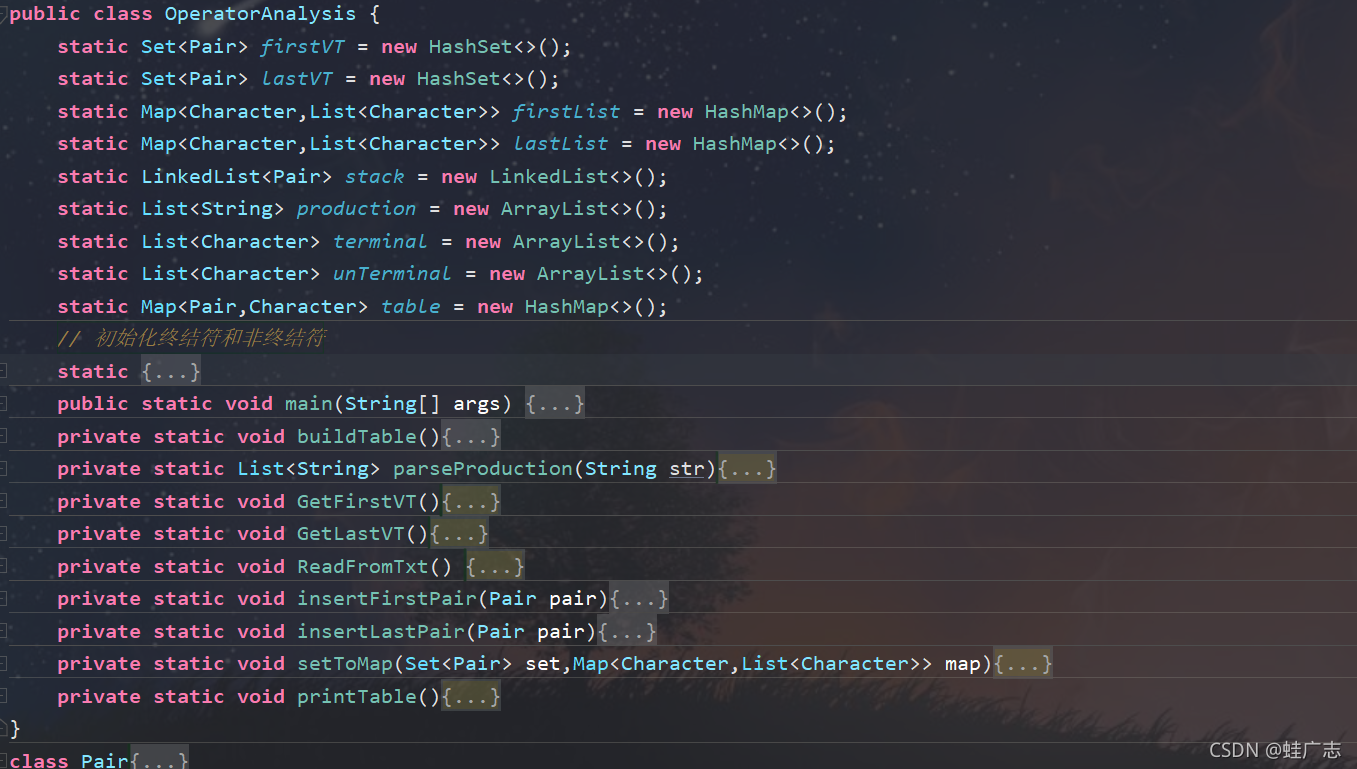Click the GetLastVT method name
The width and height of the screenshot is (1357, 769).
350,534
